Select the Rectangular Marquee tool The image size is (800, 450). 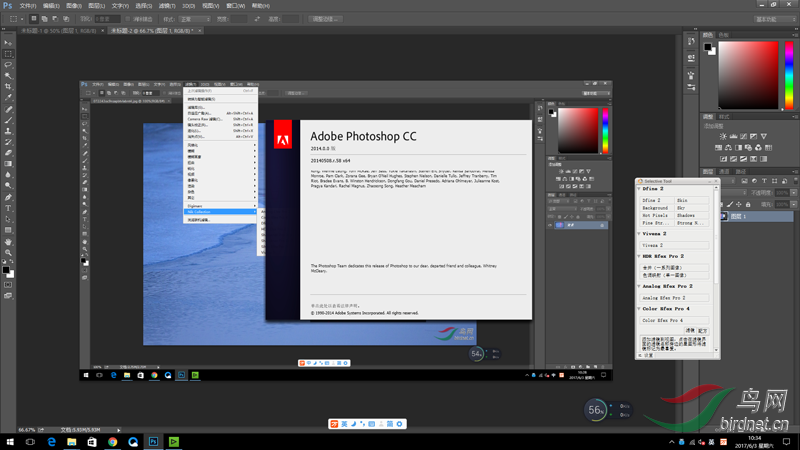pos(8,53)
